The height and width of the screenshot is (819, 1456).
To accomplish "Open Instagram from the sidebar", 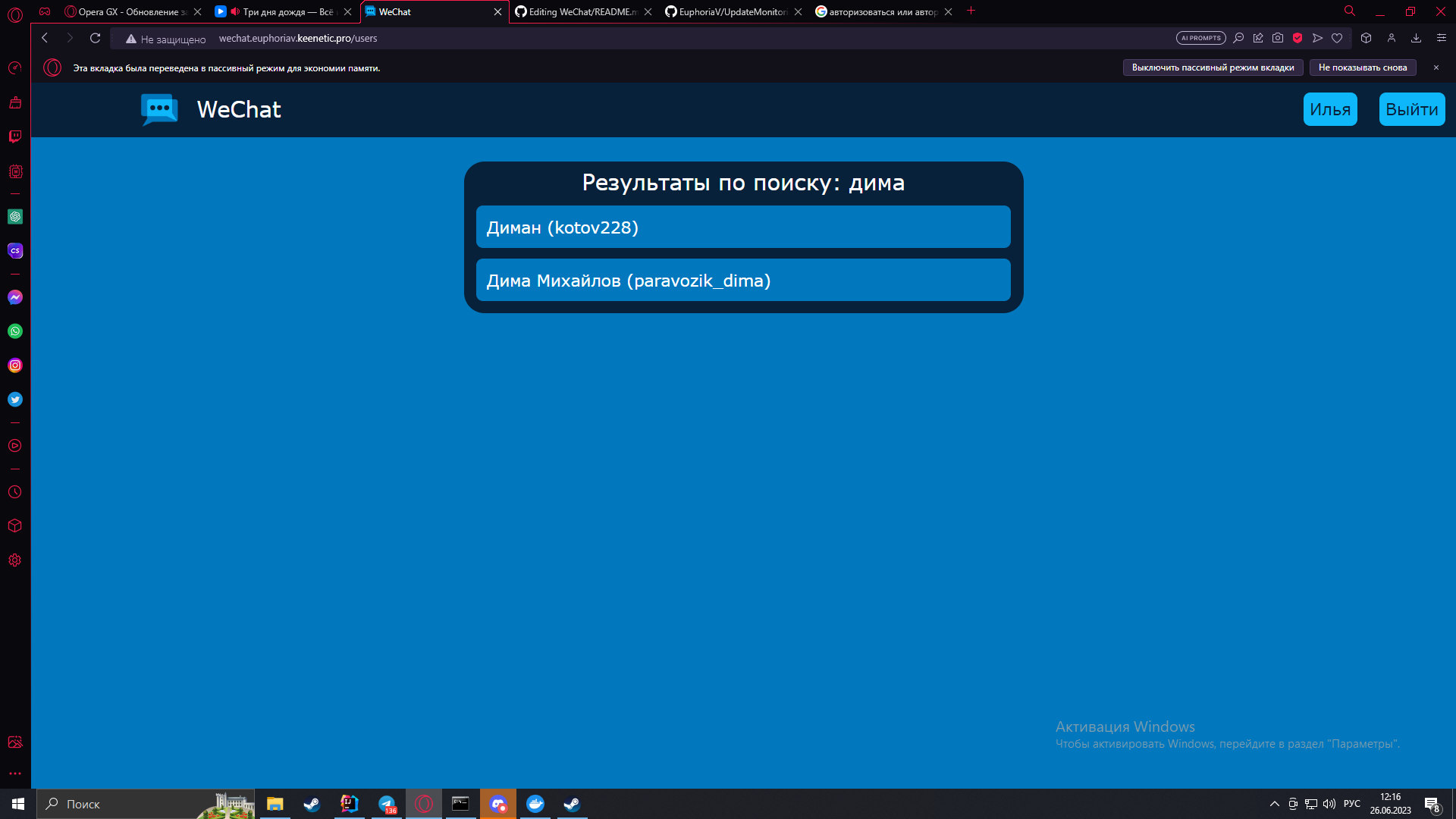I will click(15, 366).
